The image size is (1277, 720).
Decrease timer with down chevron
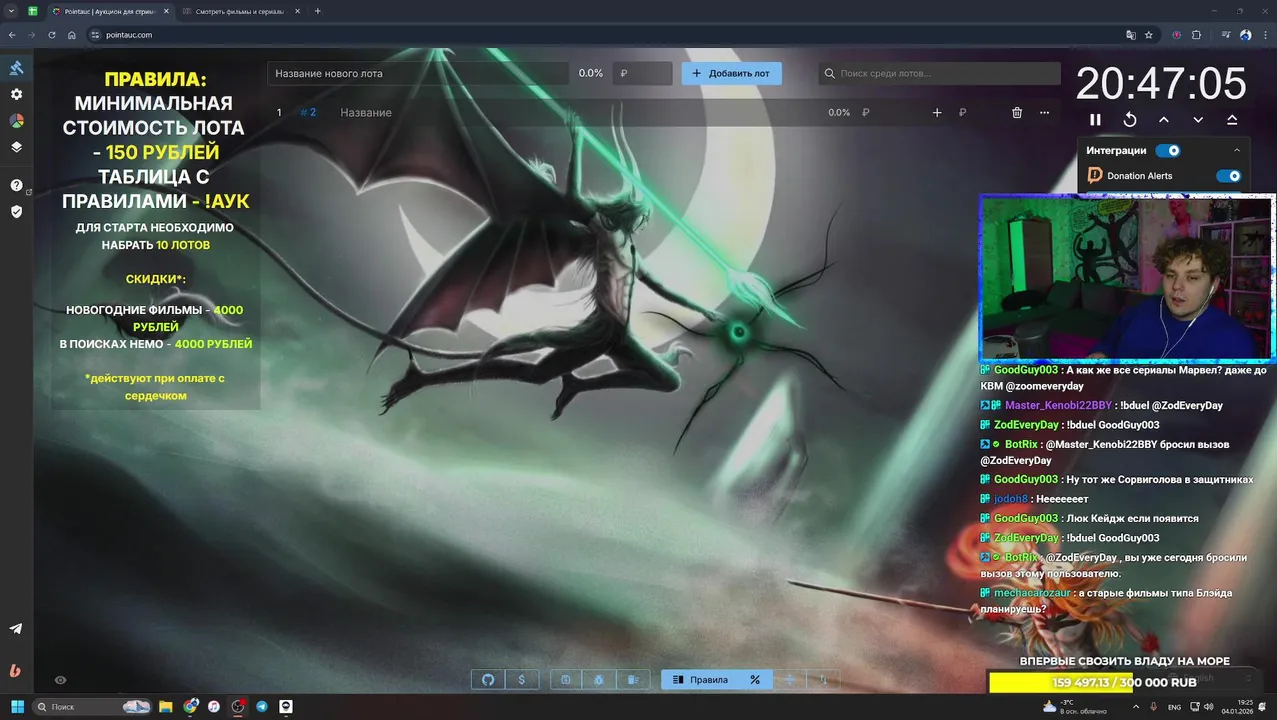tap(1198, 119)
